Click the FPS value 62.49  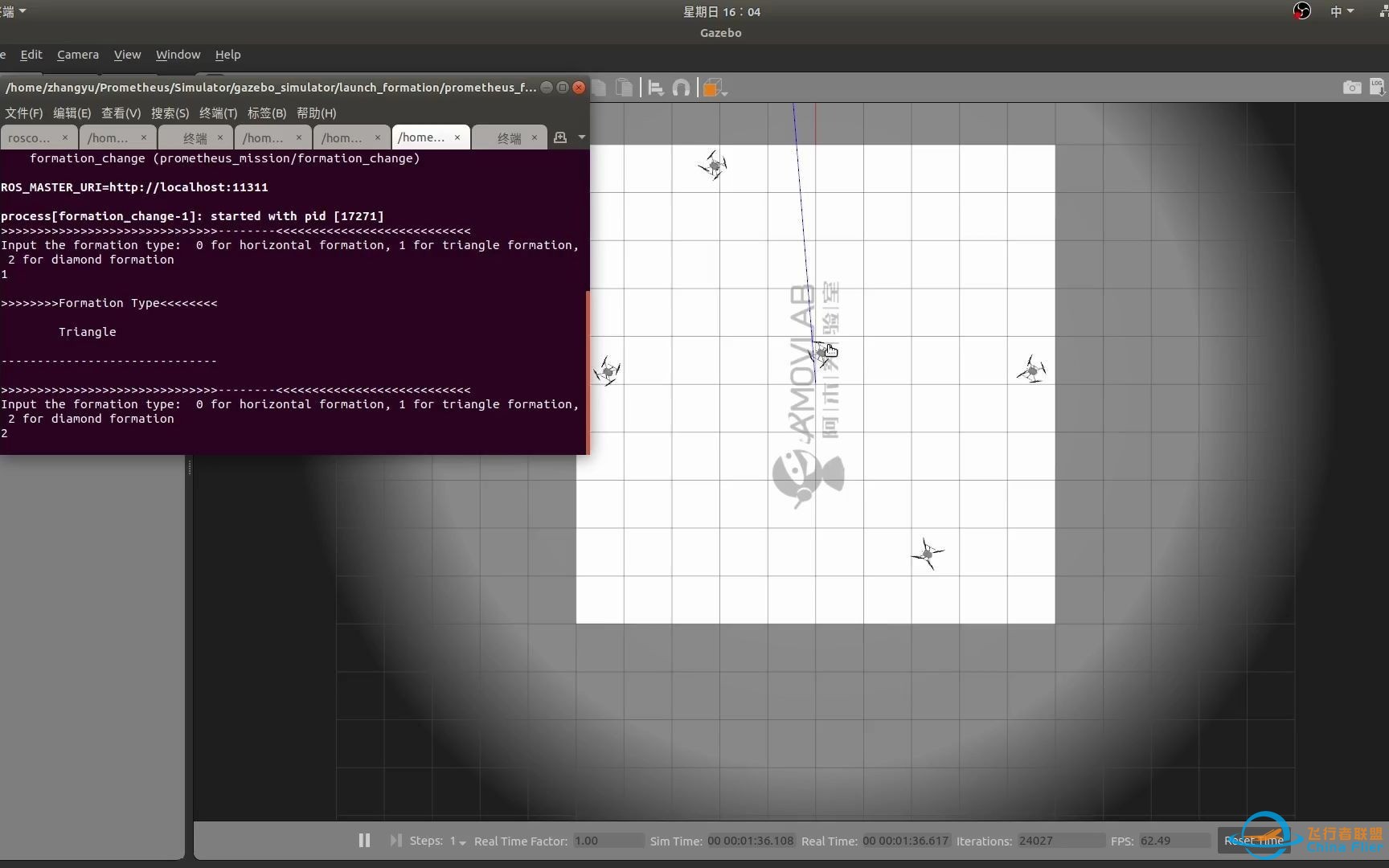pyautogui.click(x=1174, y=841)
